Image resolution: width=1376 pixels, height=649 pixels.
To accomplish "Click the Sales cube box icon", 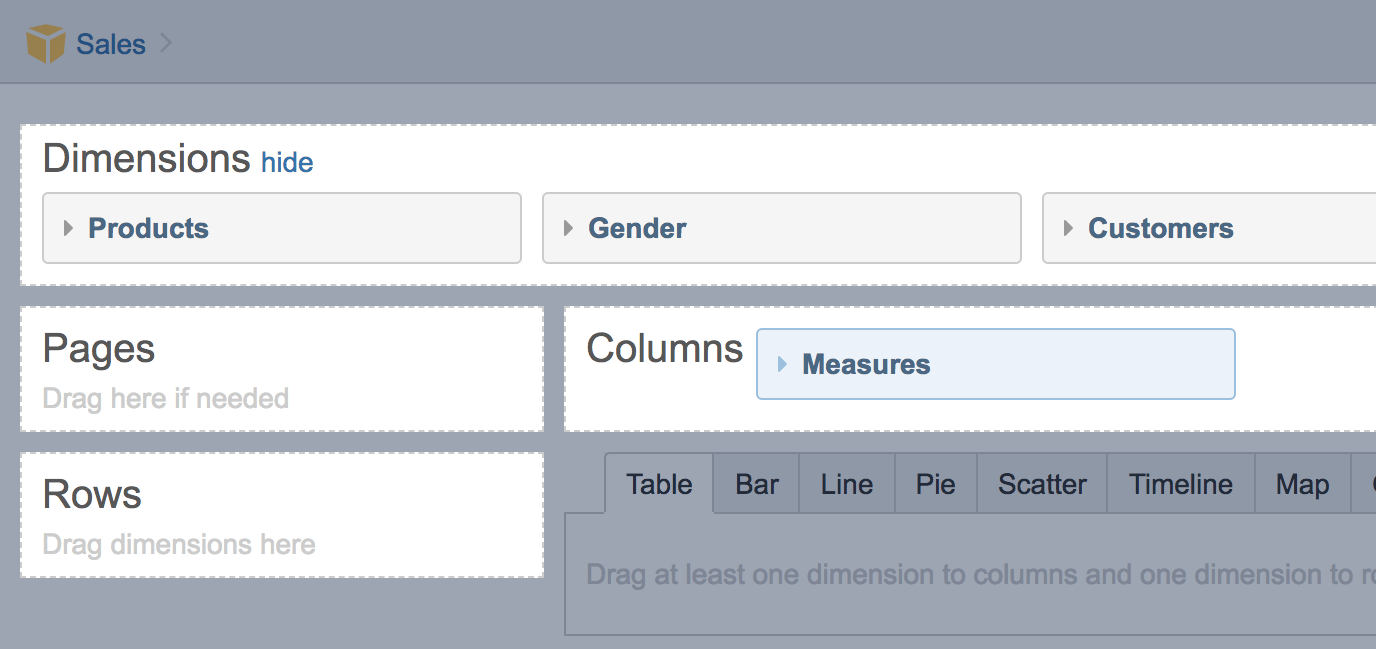I will tap(45, 44).
